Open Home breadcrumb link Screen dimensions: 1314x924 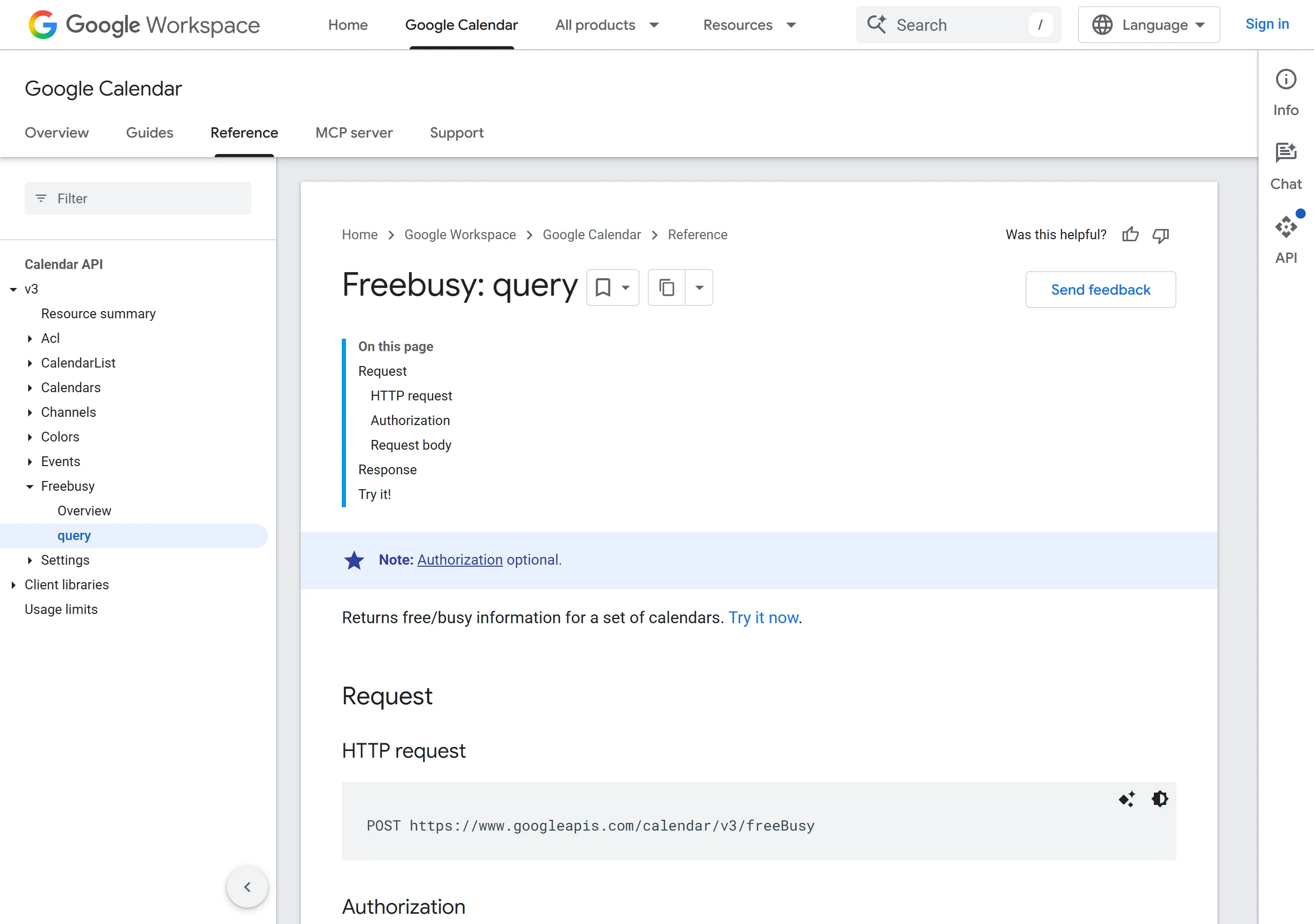pyautogui.click(x=359, y=235)
